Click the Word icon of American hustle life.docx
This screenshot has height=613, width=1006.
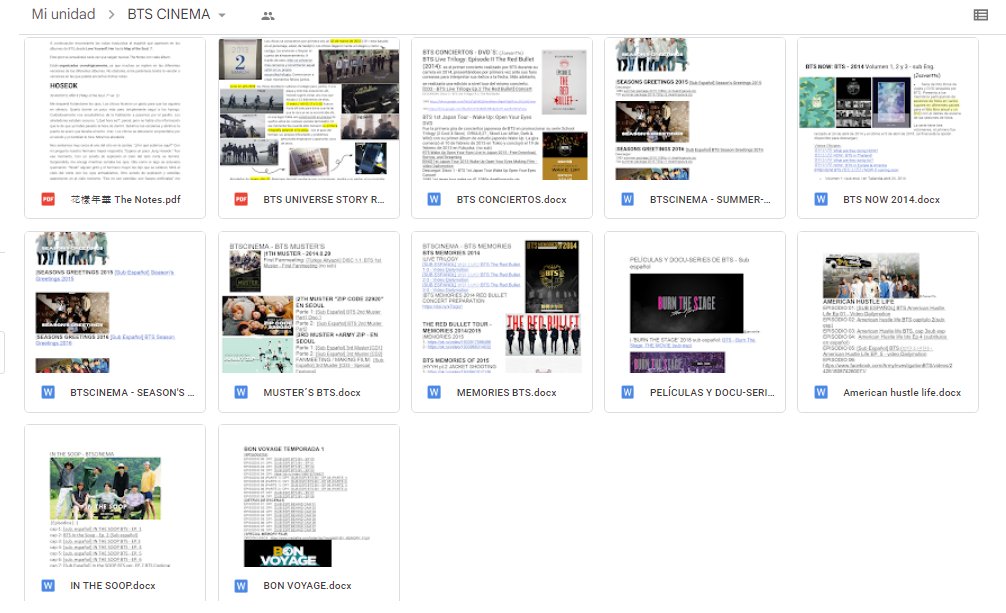[x=821, y=392]
